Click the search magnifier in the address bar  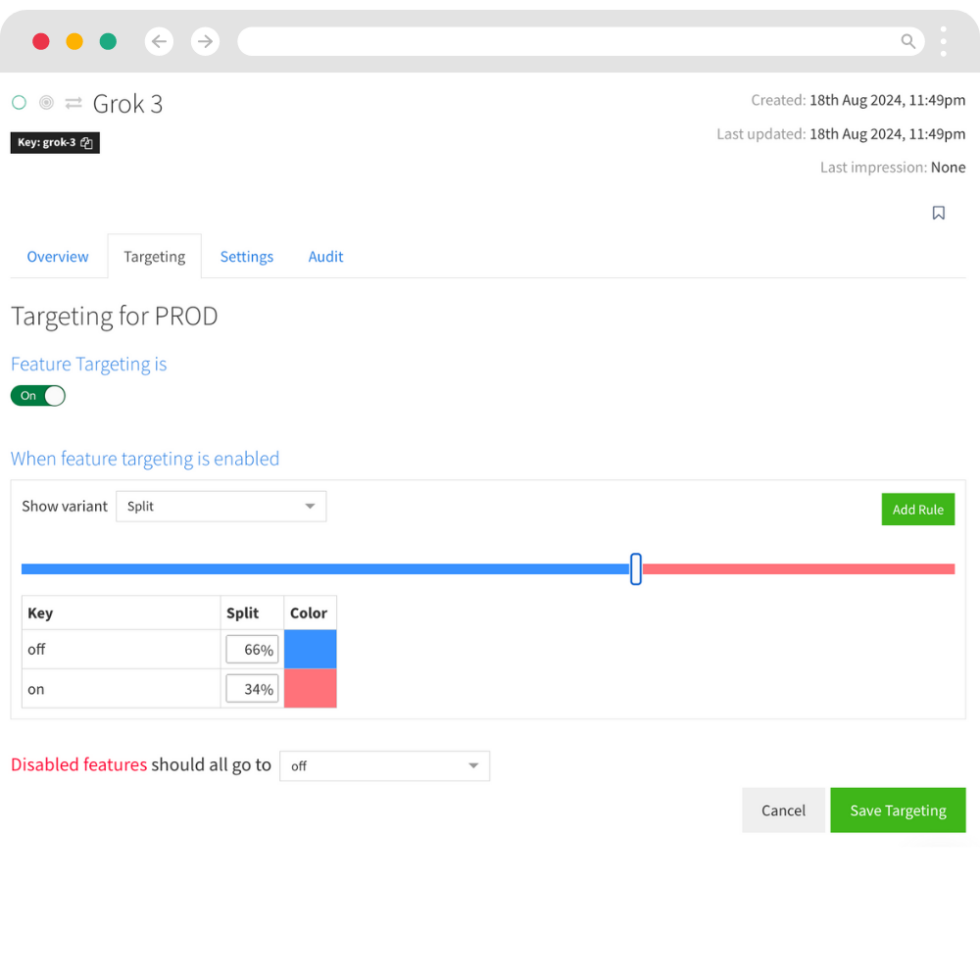pos(908,41)
